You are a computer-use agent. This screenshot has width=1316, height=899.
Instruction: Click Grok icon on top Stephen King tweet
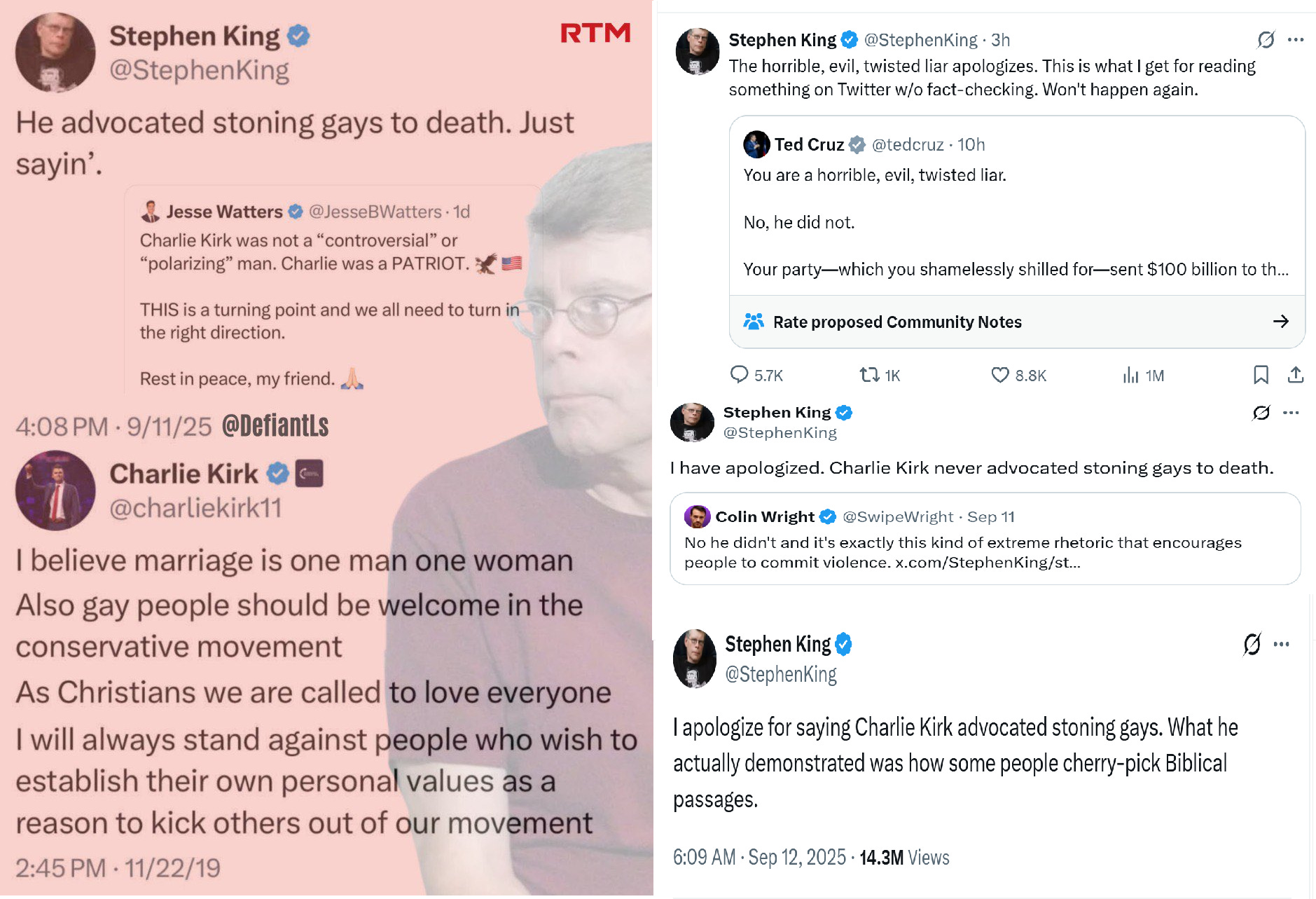[1266, 39]
